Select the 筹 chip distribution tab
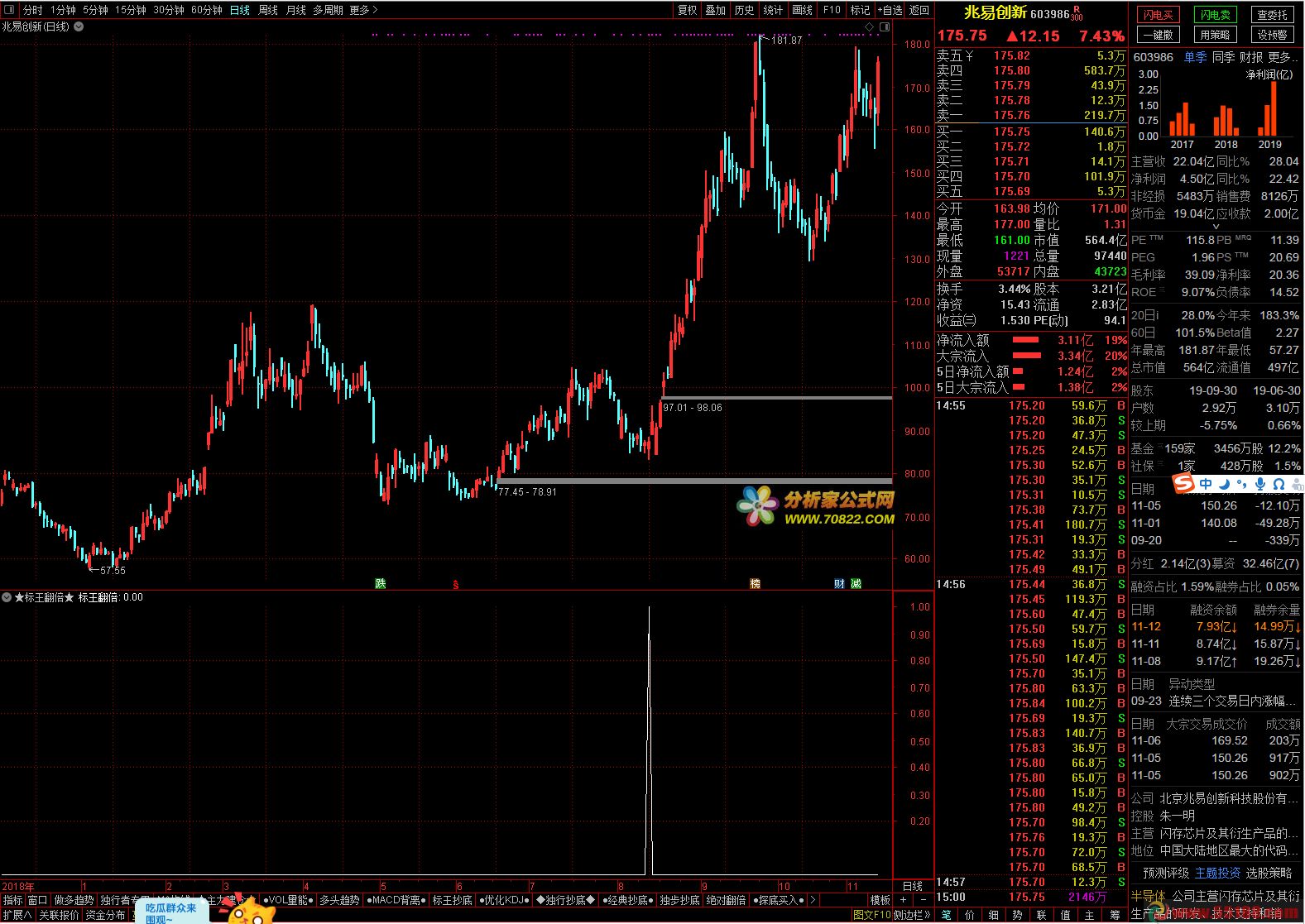Image resolution: width=1305 pixels, height=924 pixels. coord(1115,915)
